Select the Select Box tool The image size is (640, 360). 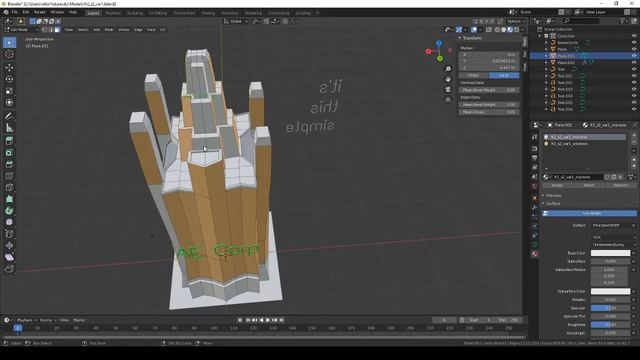[9, 43]
